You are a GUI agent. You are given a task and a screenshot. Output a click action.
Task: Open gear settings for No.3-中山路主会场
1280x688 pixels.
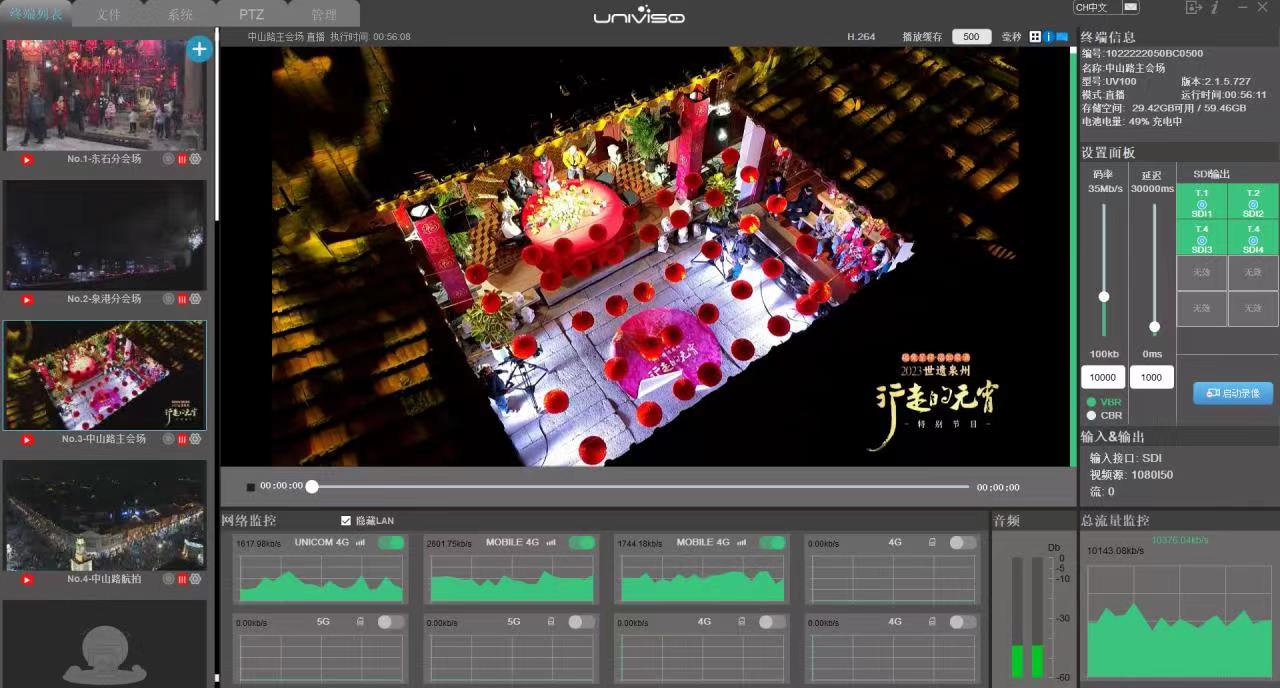pos(195,439)
